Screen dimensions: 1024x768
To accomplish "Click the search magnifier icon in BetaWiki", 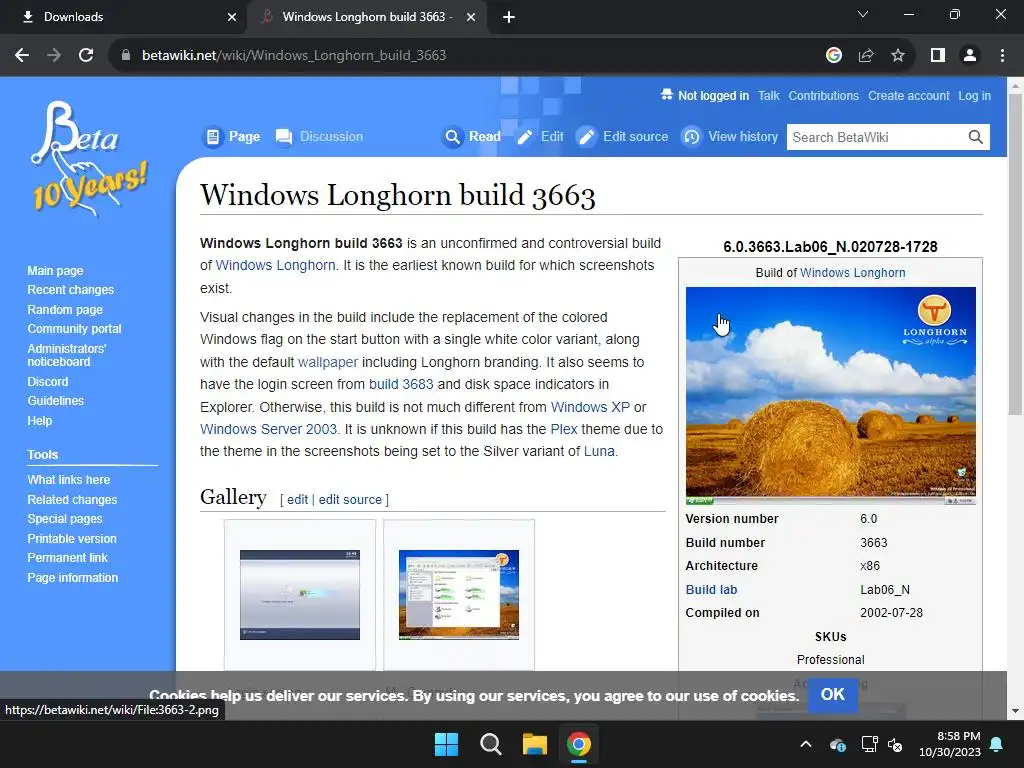I will (x=976, y=137).
